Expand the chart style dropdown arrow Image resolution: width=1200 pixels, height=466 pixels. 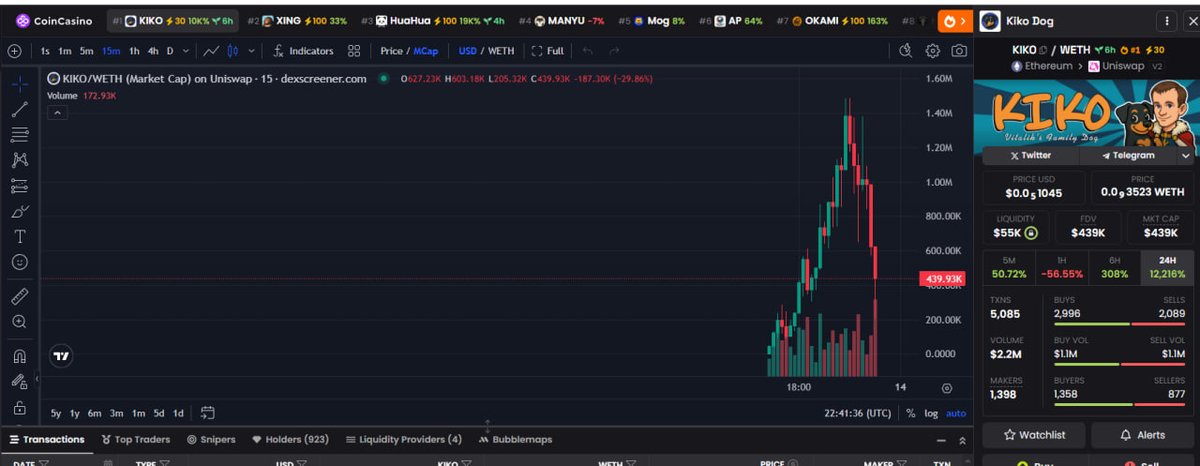249,51
